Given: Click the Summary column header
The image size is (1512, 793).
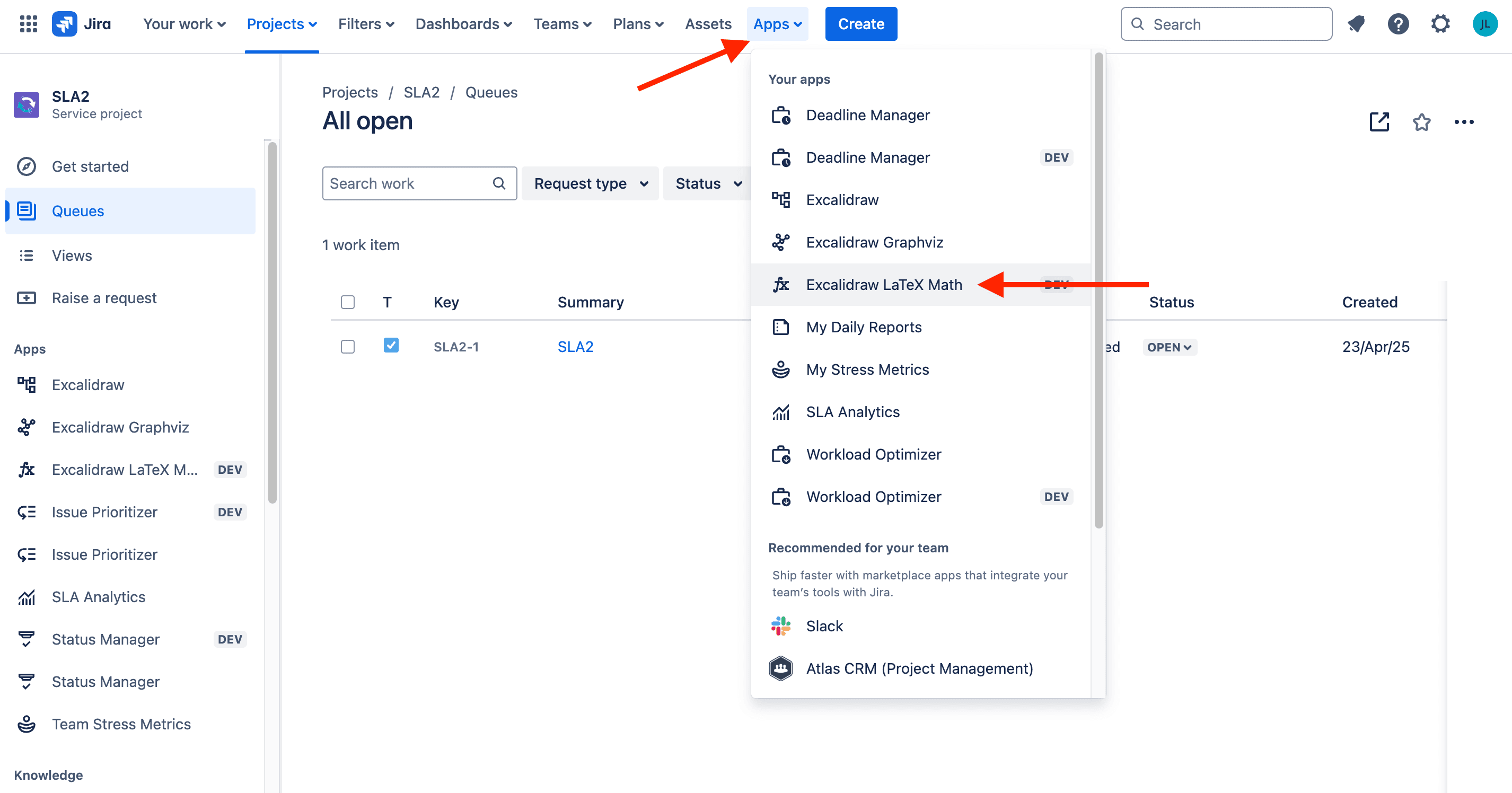Looking at the screenshot, I should point(591,302).
